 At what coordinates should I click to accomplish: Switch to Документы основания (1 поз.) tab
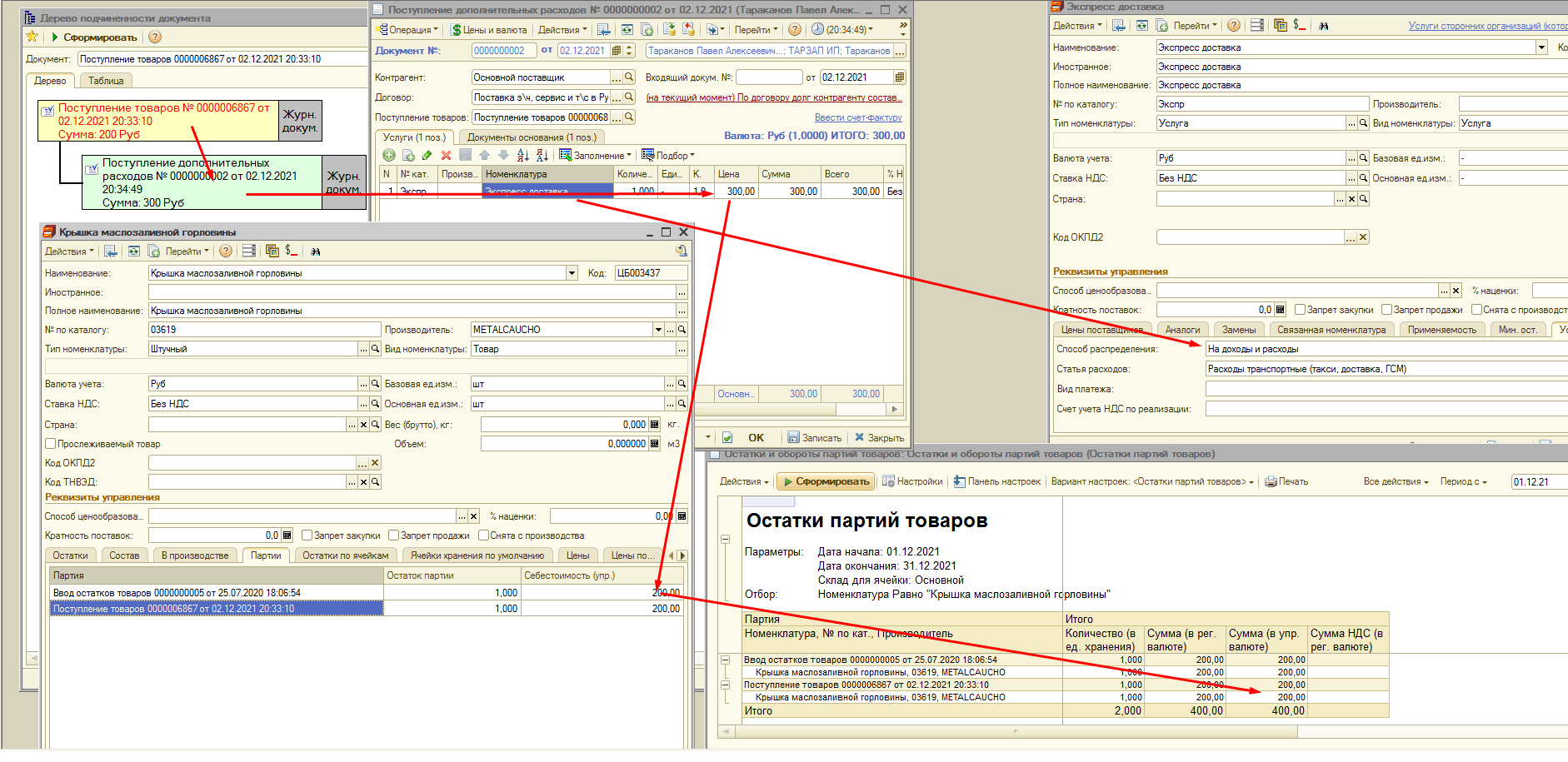pos(532,137)
